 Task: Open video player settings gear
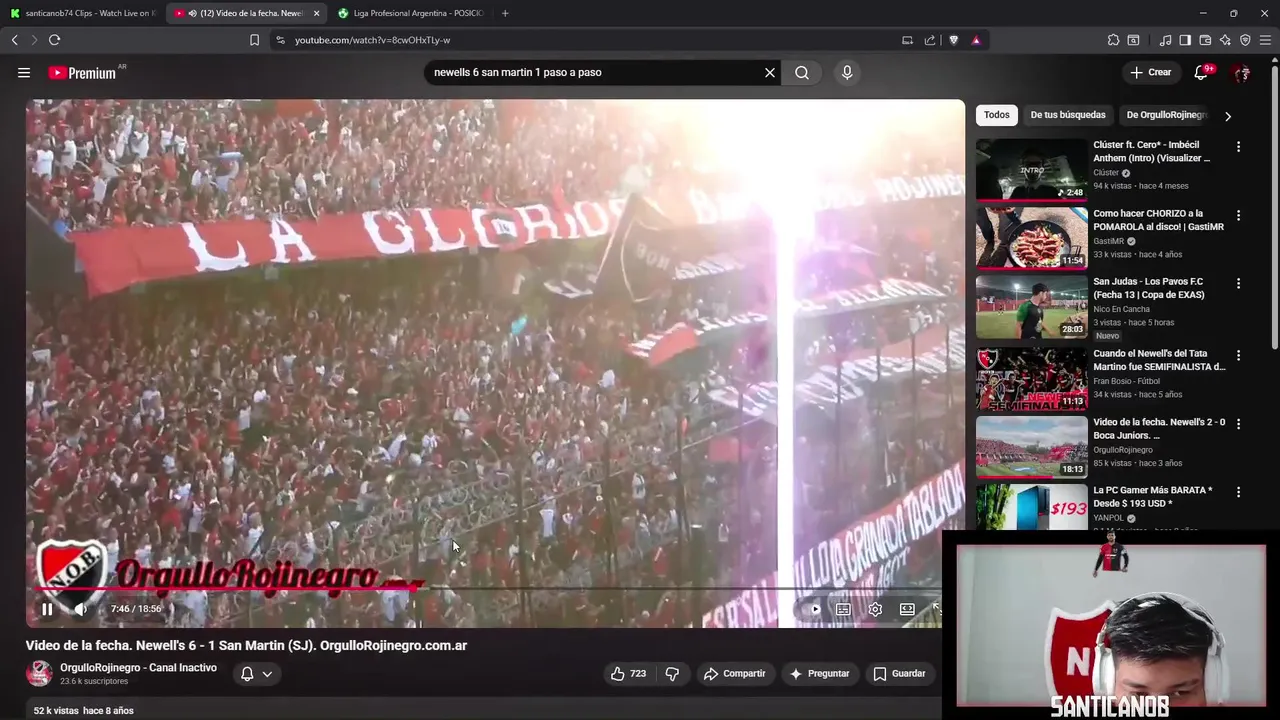point(875,609)
